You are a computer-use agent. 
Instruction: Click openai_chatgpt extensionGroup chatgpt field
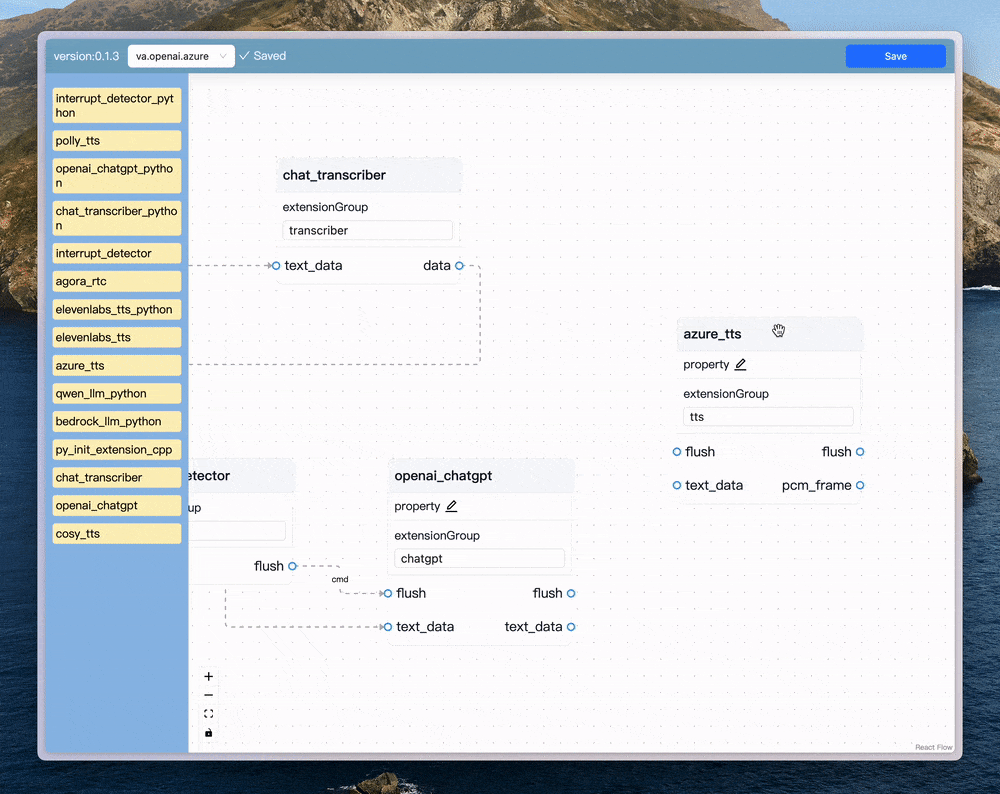(479, 558)
